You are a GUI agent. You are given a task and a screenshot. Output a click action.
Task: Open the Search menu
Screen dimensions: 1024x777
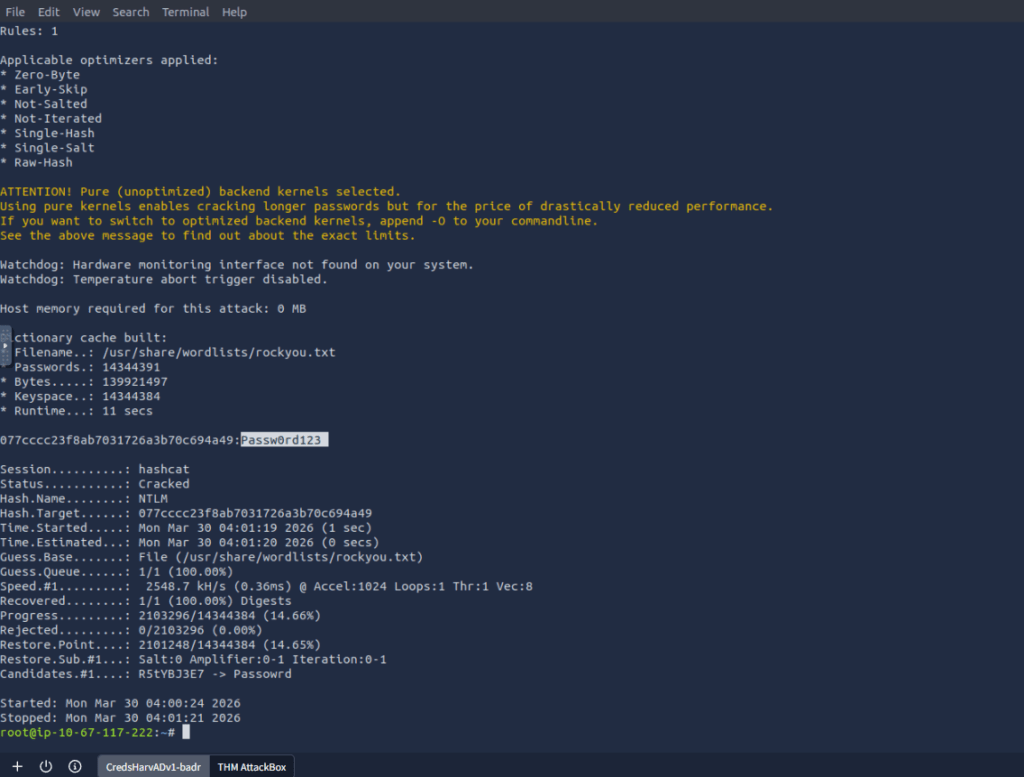pyautogui.click(x=131, y=12)
